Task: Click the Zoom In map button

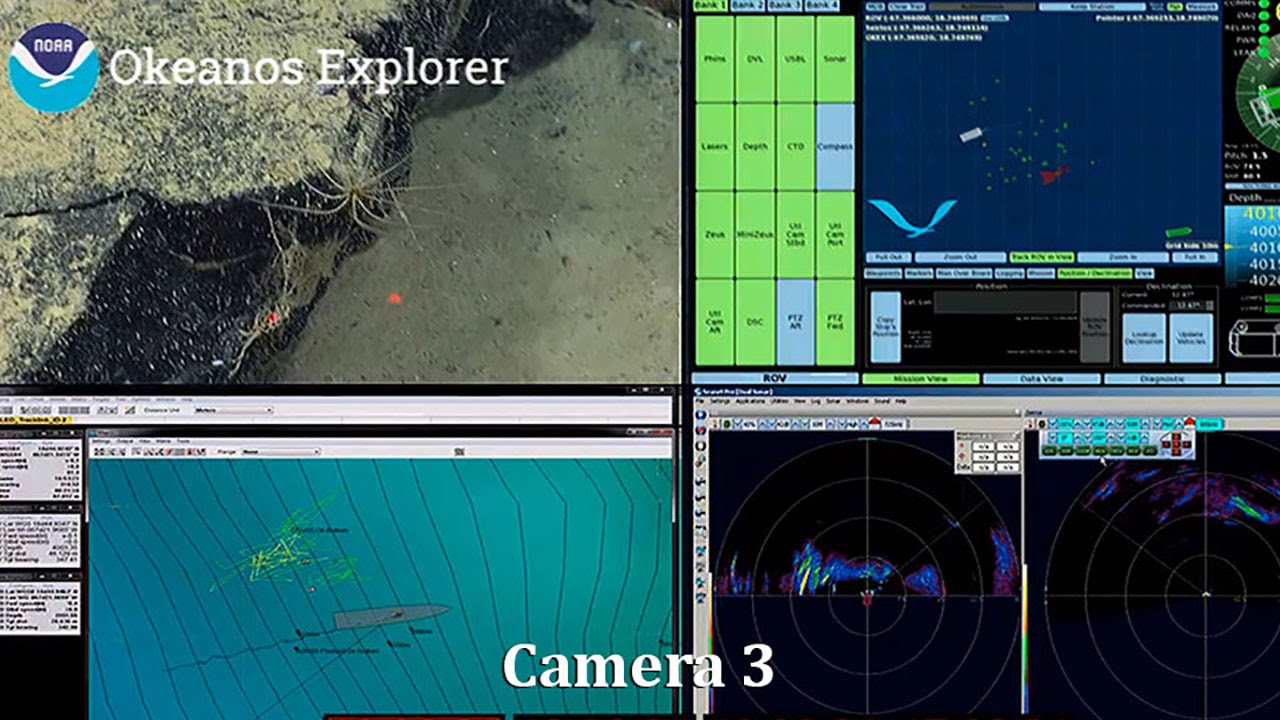Action: pyautogui.click(x=1122, y=257)
